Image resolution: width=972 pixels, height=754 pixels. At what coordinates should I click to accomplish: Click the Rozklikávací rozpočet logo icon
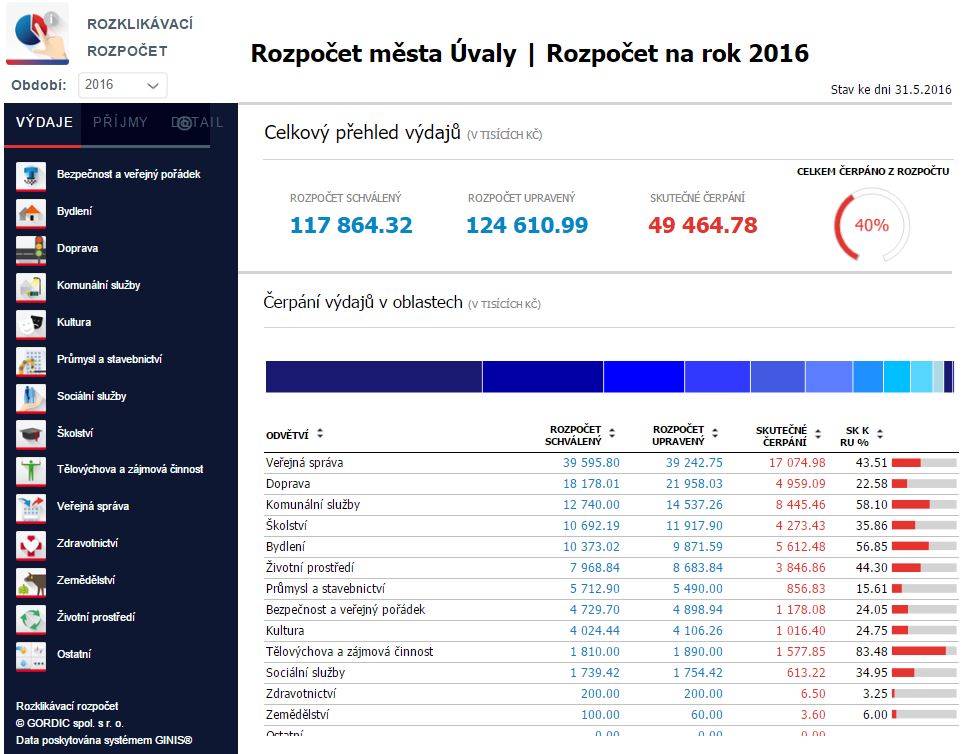pos(37,34)
